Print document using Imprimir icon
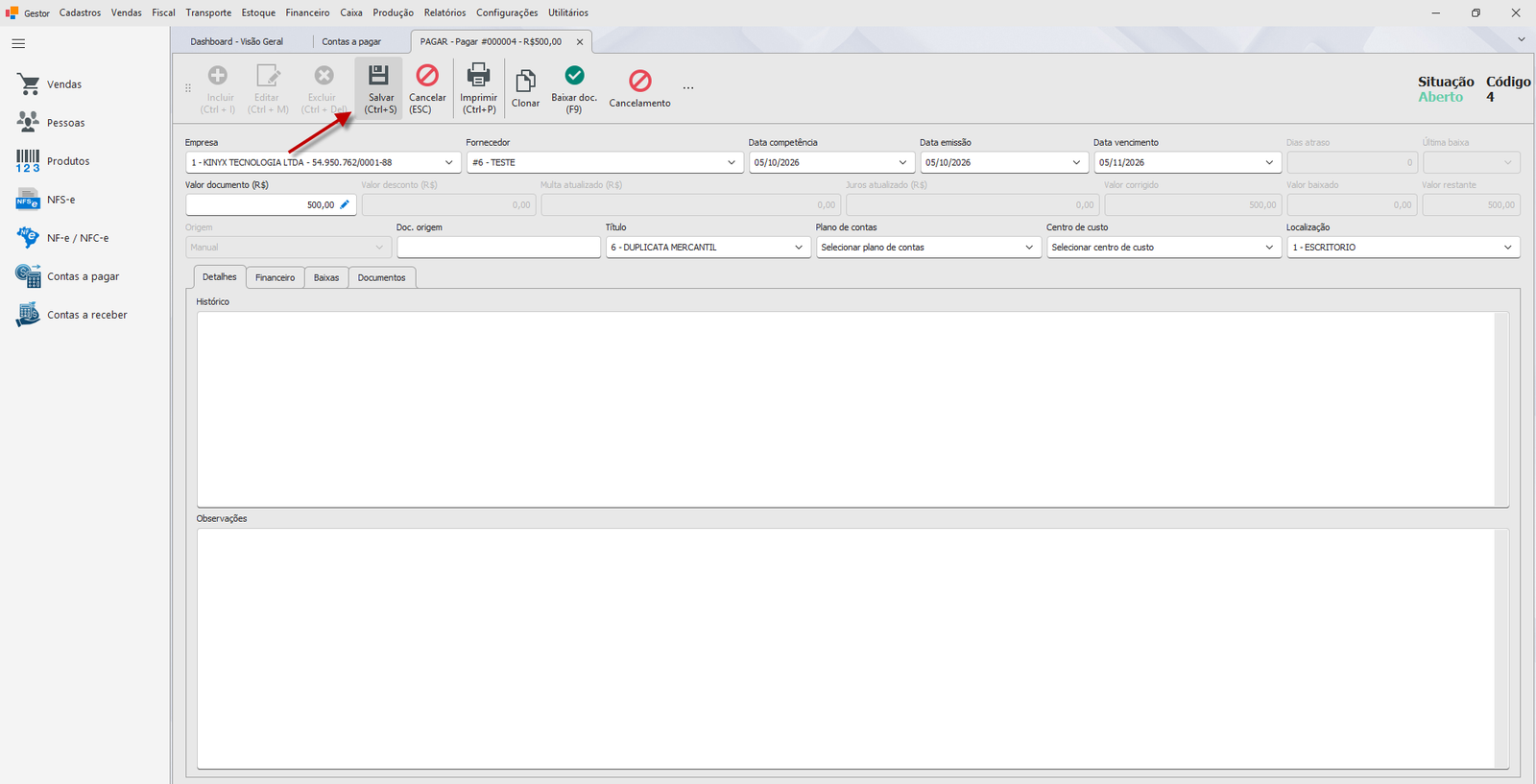Viewport: 1536px width, 784px height. tap(478, 75)
